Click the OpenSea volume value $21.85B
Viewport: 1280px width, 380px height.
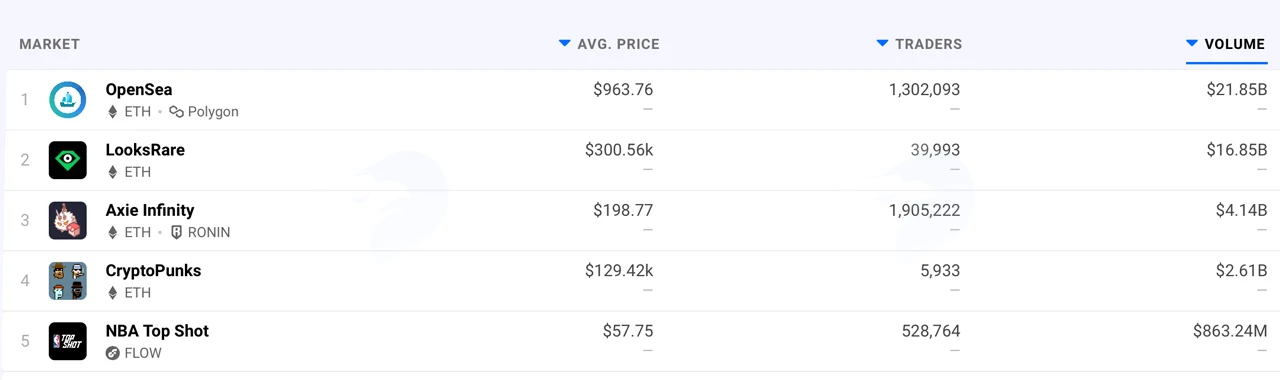1237,90
